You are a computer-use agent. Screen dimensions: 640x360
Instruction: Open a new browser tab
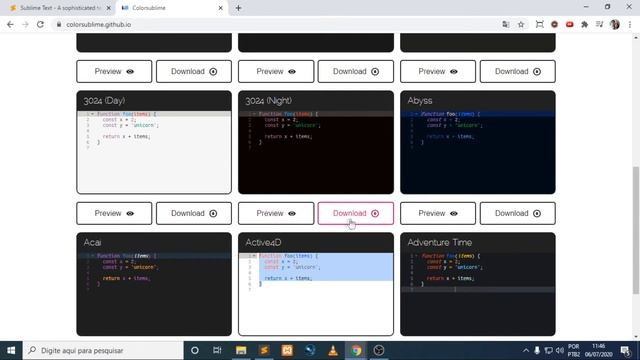point(238,8)
